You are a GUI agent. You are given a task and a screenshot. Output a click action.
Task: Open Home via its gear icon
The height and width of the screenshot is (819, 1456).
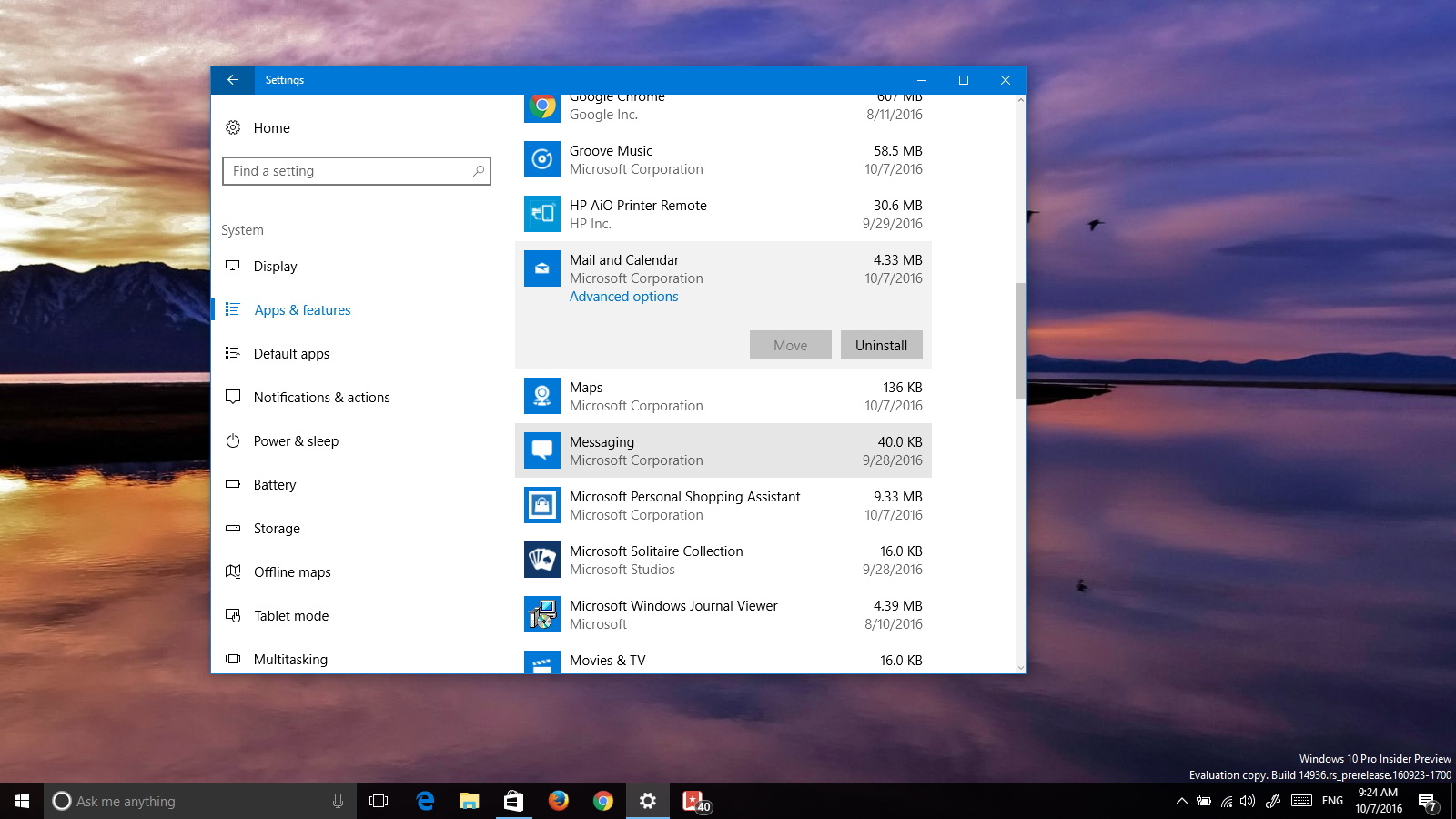pos(233,127)
